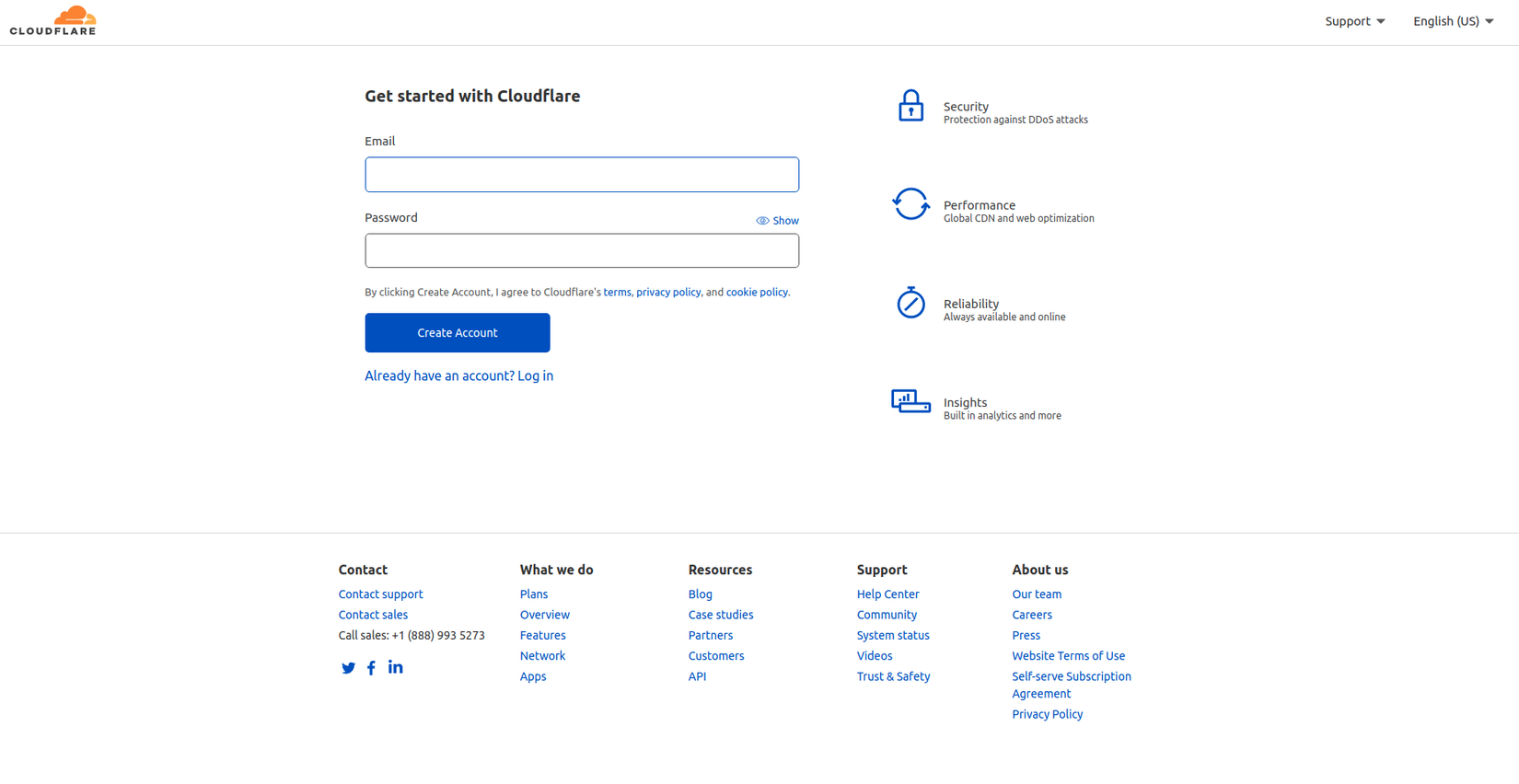Screen dimensions: 1519x784
Task: Open the English (US) language dropdown
Action: coord(1453,21)
